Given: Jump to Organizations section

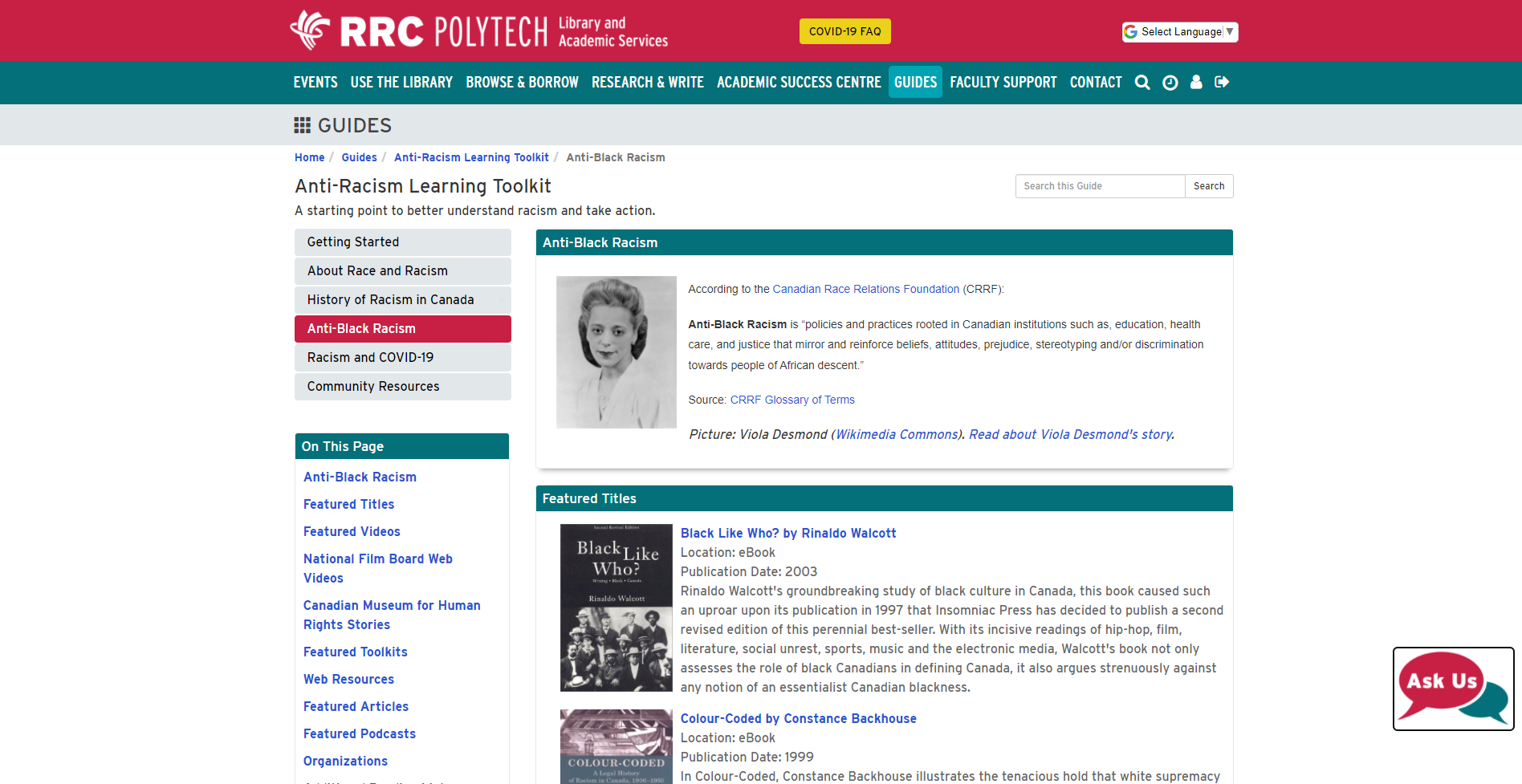Looking at the screenshot, I should [345, 761].
